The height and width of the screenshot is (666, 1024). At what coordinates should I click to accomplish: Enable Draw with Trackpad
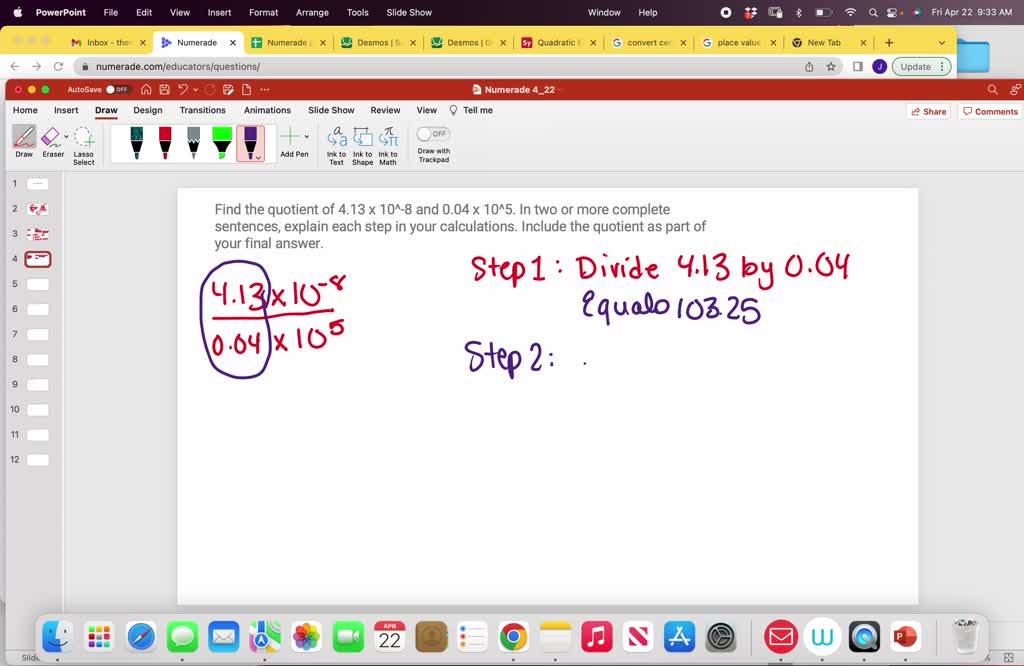coord(433,132)
